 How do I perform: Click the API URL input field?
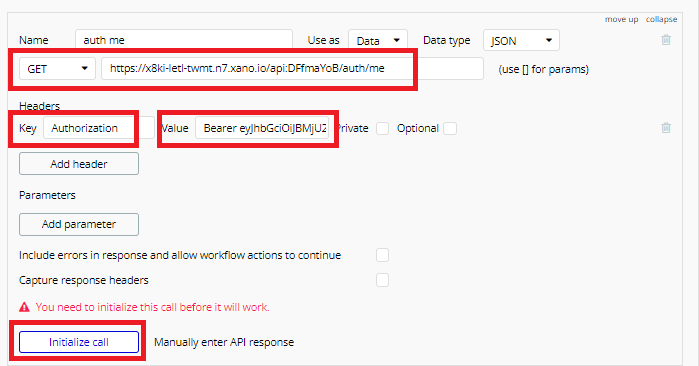coord(292,69)
